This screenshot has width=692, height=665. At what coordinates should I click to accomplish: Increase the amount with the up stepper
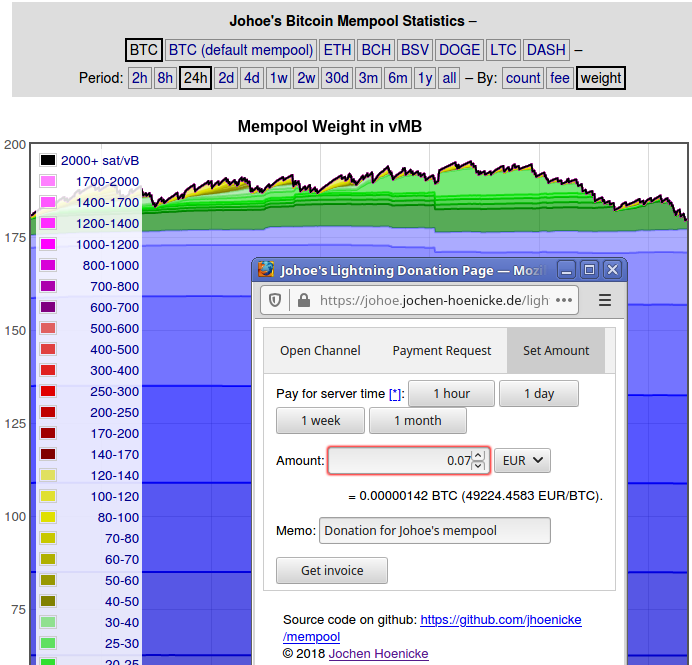point(478,455)
